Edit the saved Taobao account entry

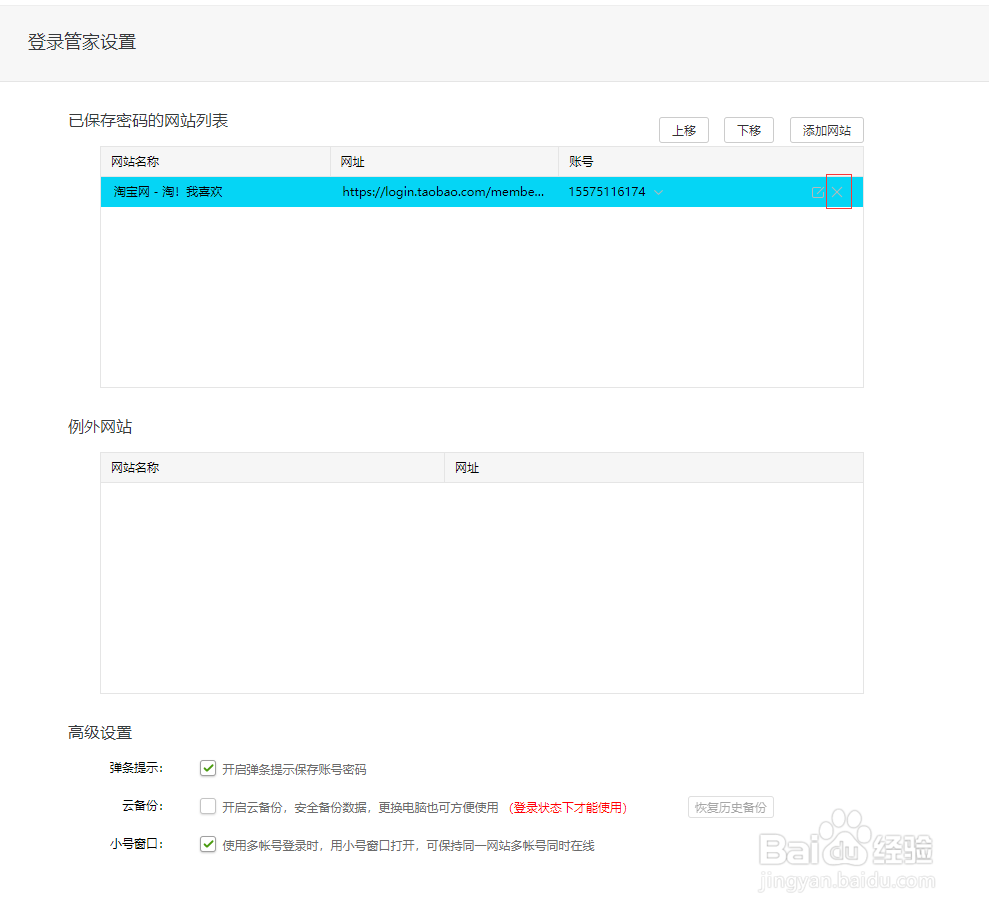[818, 192]
